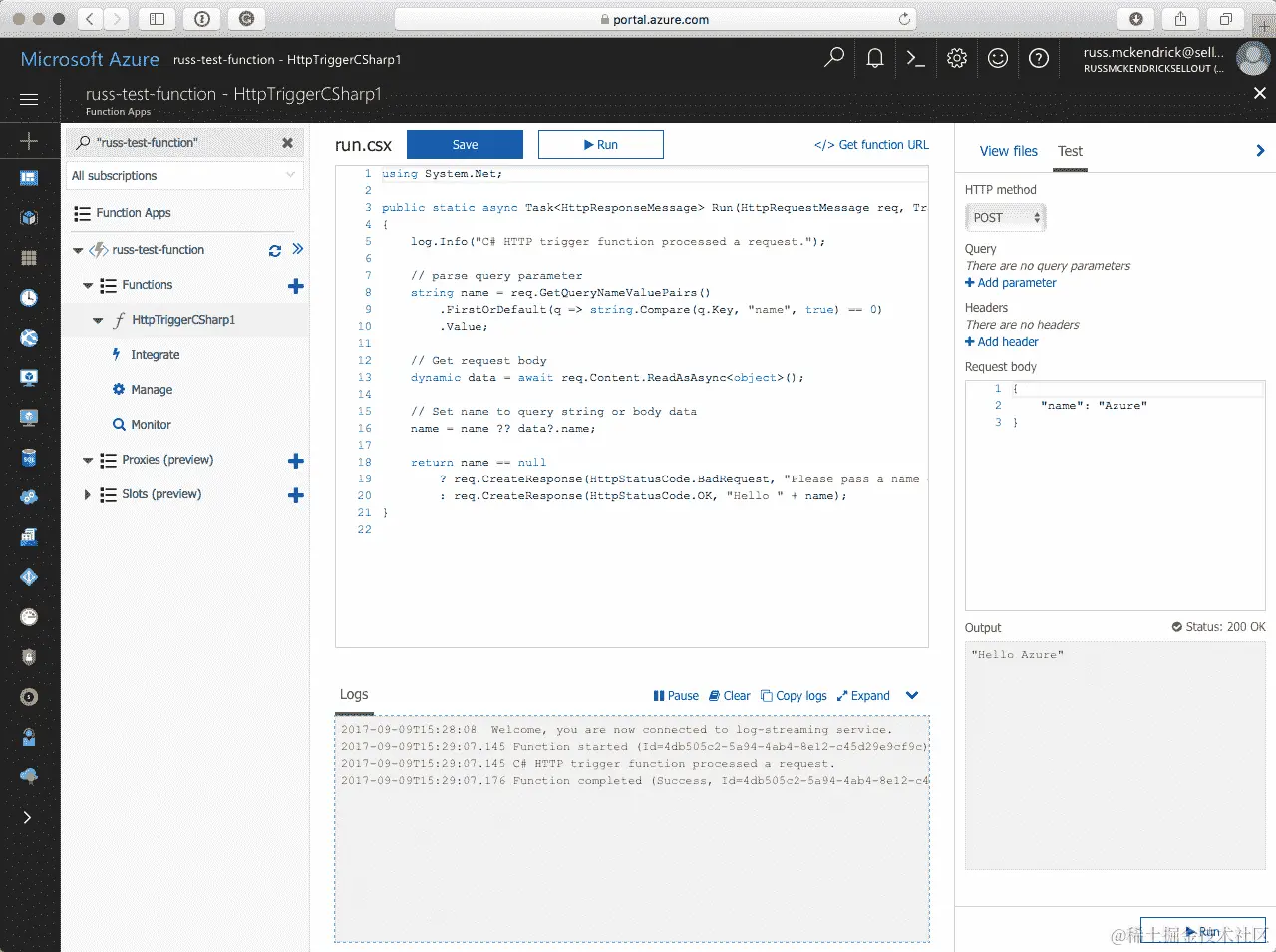Open Safari downloads button

point(1135,18)
